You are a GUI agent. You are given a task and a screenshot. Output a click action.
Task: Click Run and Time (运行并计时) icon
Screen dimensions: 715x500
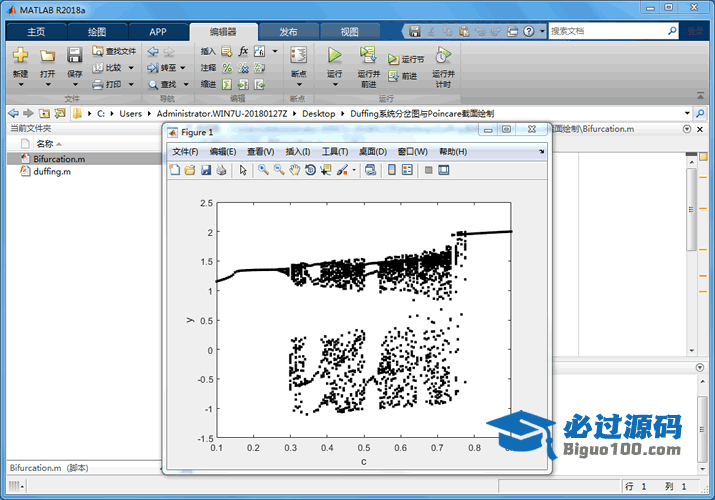click(443, 55)
